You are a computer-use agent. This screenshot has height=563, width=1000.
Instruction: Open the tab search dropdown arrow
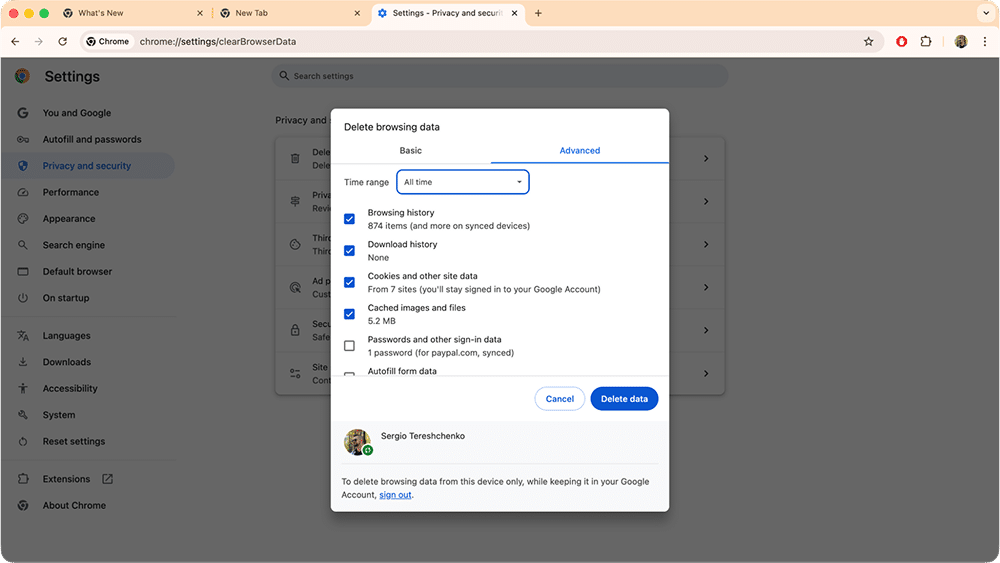(x=982, y=14)
